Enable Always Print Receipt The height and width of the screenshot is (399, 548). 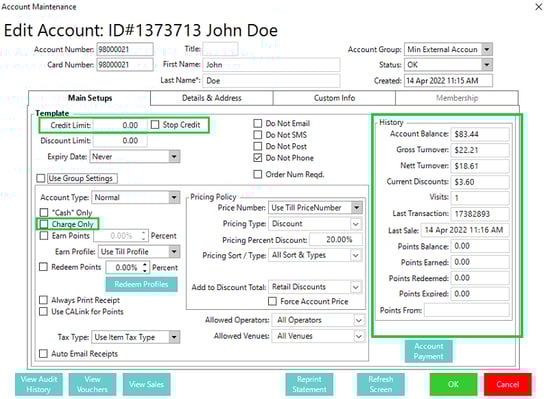[43, 300]
